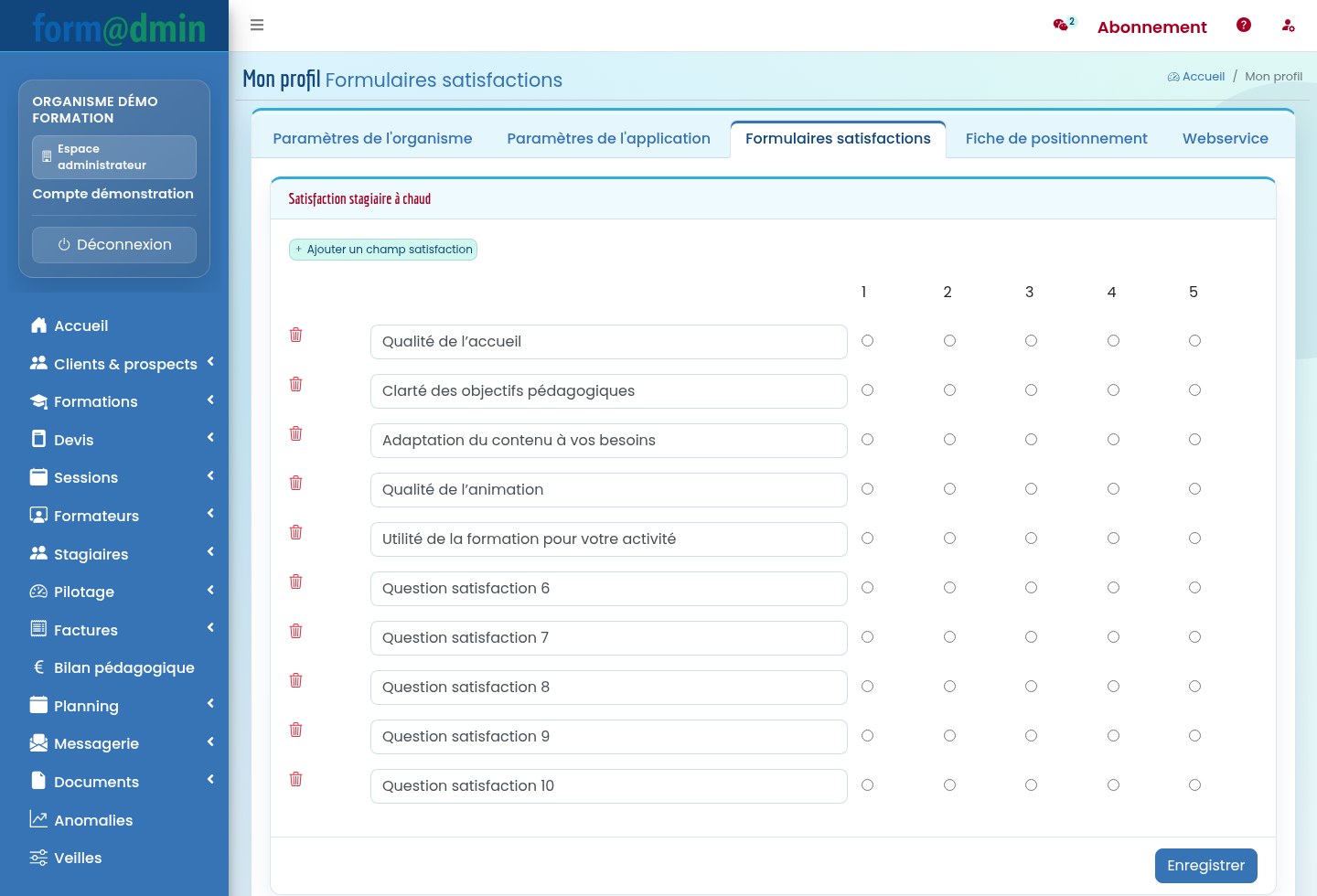Delete the Qualité de l'accueil row

(295, 335)
